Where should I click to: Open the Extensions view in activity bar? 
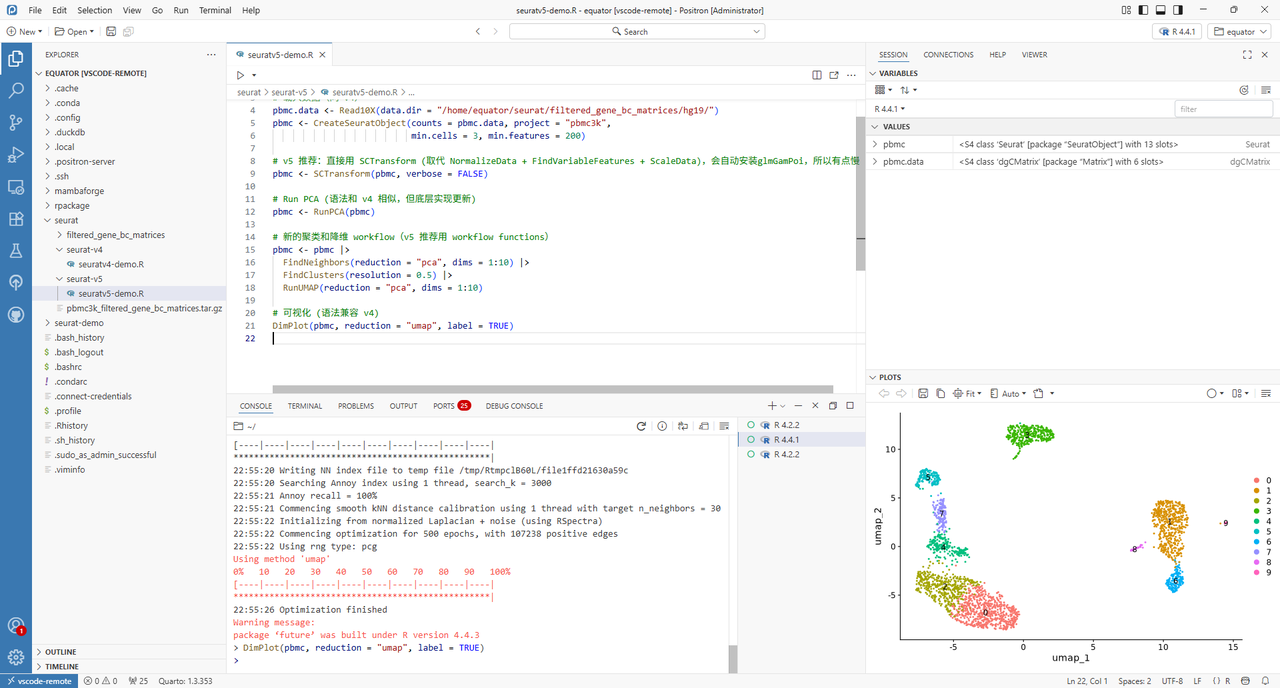tap(16, 219)
